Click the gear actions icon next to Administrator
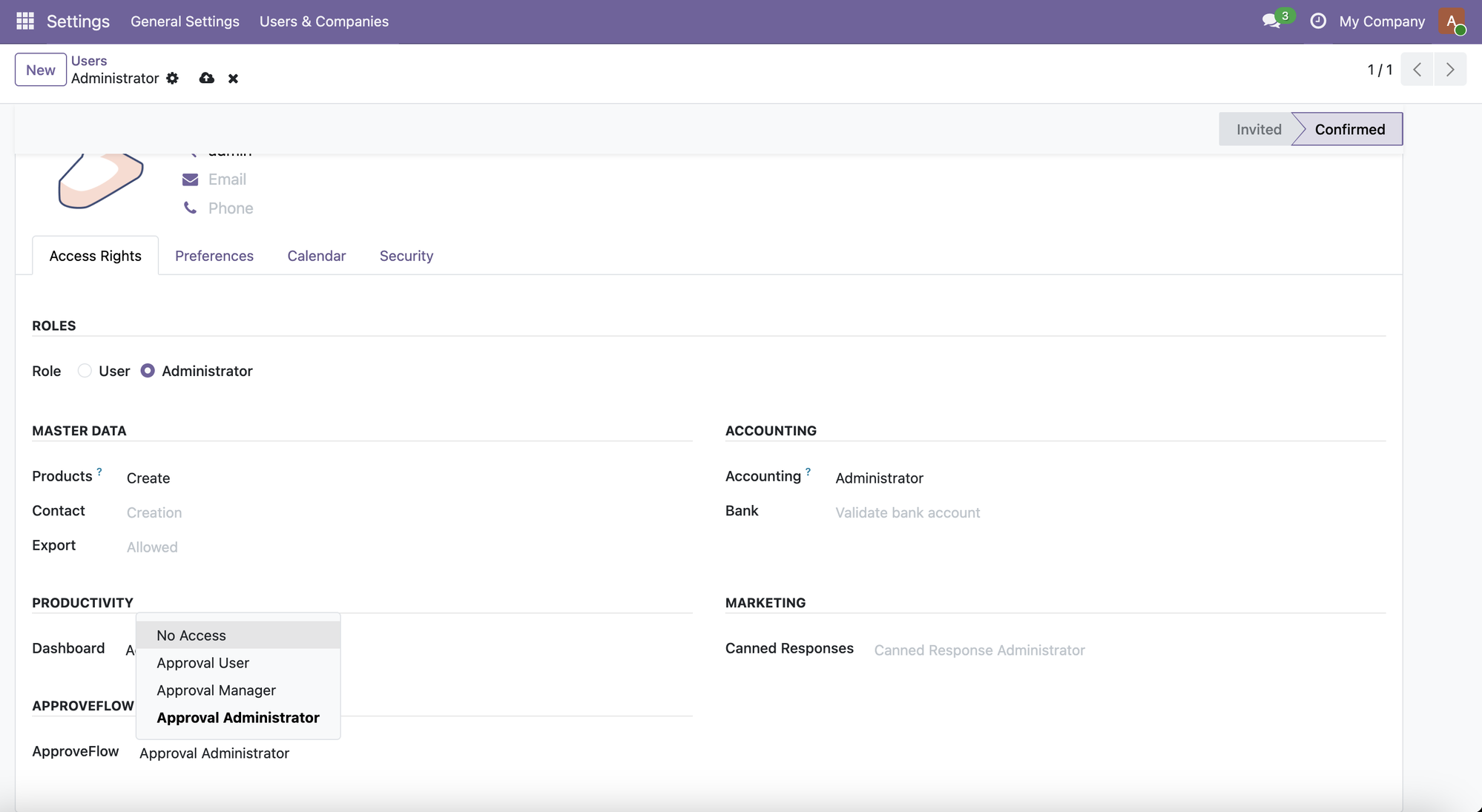This screenshot has width=1482, height=812. coord(173,79)
